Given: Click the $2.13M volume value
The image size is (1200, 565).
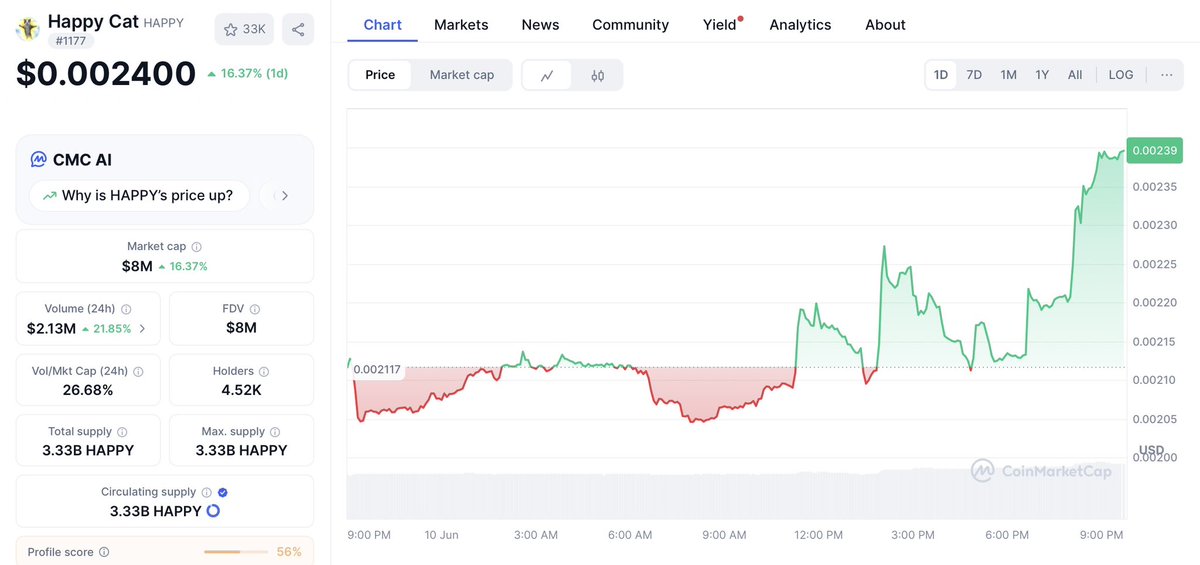Looking at the screenshot, I should [52, 328].
